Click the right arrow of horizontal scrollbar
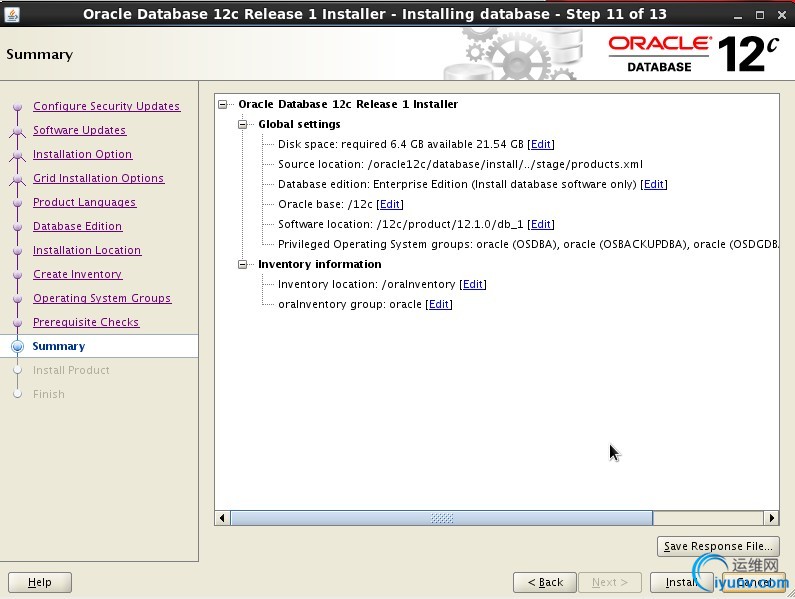795x599 pixels. click(x=771, y=518)
